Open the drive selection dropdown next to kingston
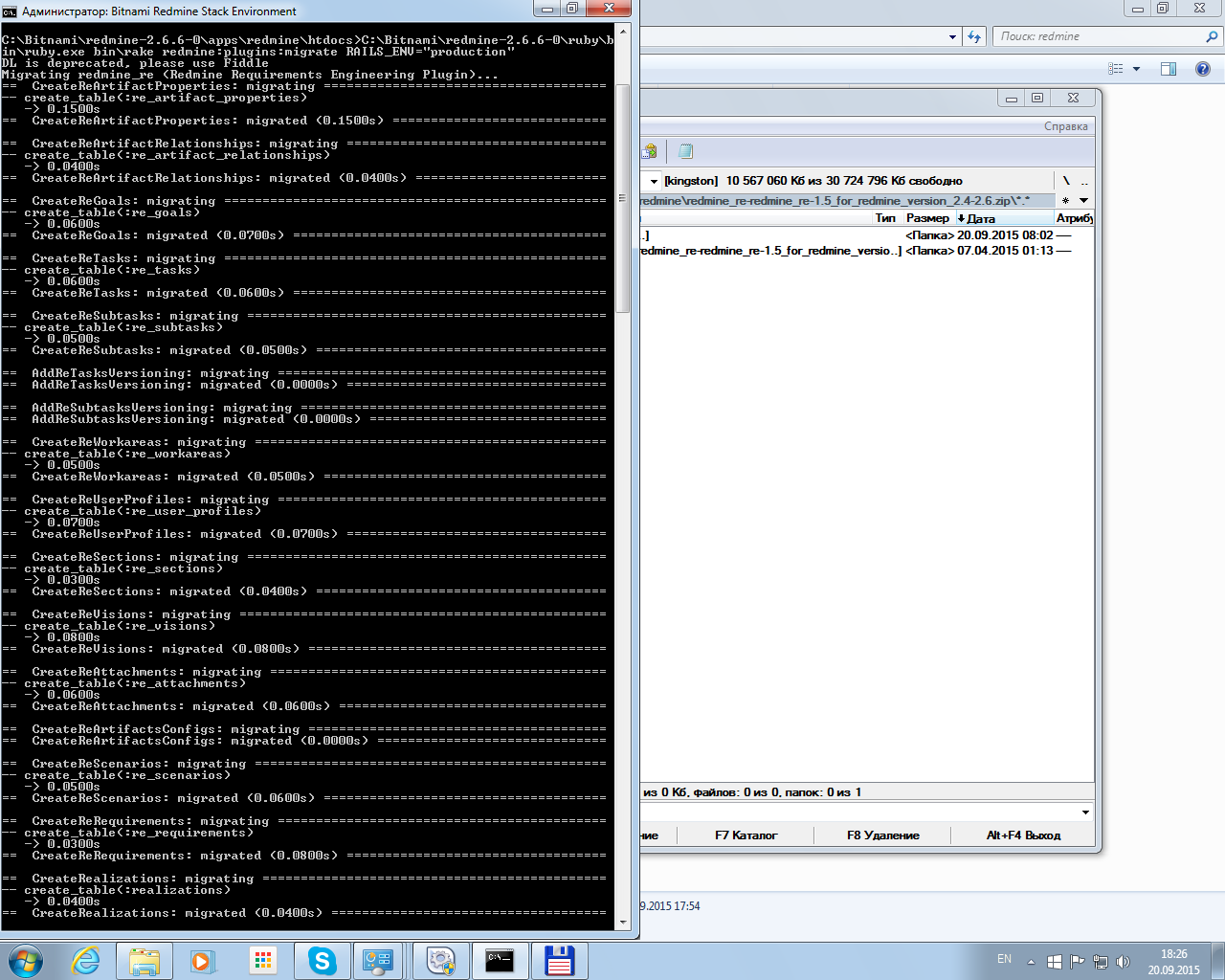1225x980 pixels. pyautogui.click(x=655, y=181)
